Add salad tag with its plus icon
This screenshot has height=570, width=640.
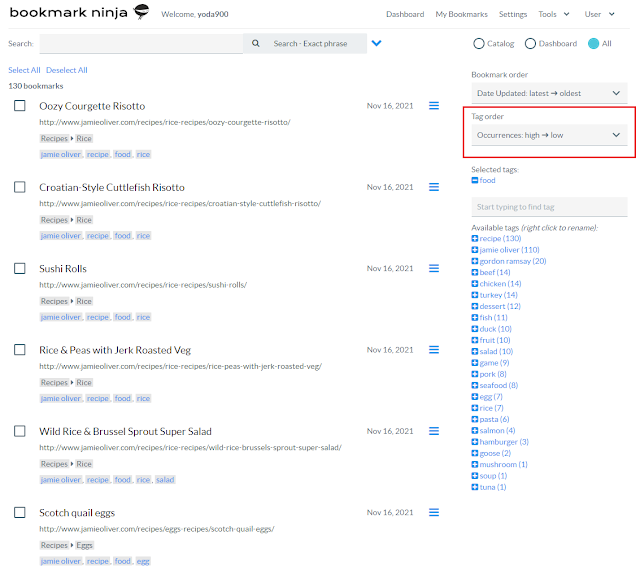[475, 351]
